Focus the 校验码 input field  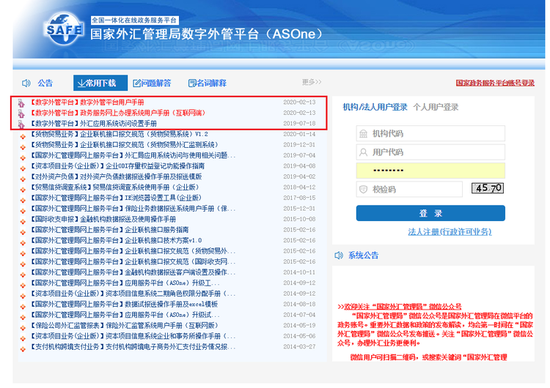(x=409, y=189)
